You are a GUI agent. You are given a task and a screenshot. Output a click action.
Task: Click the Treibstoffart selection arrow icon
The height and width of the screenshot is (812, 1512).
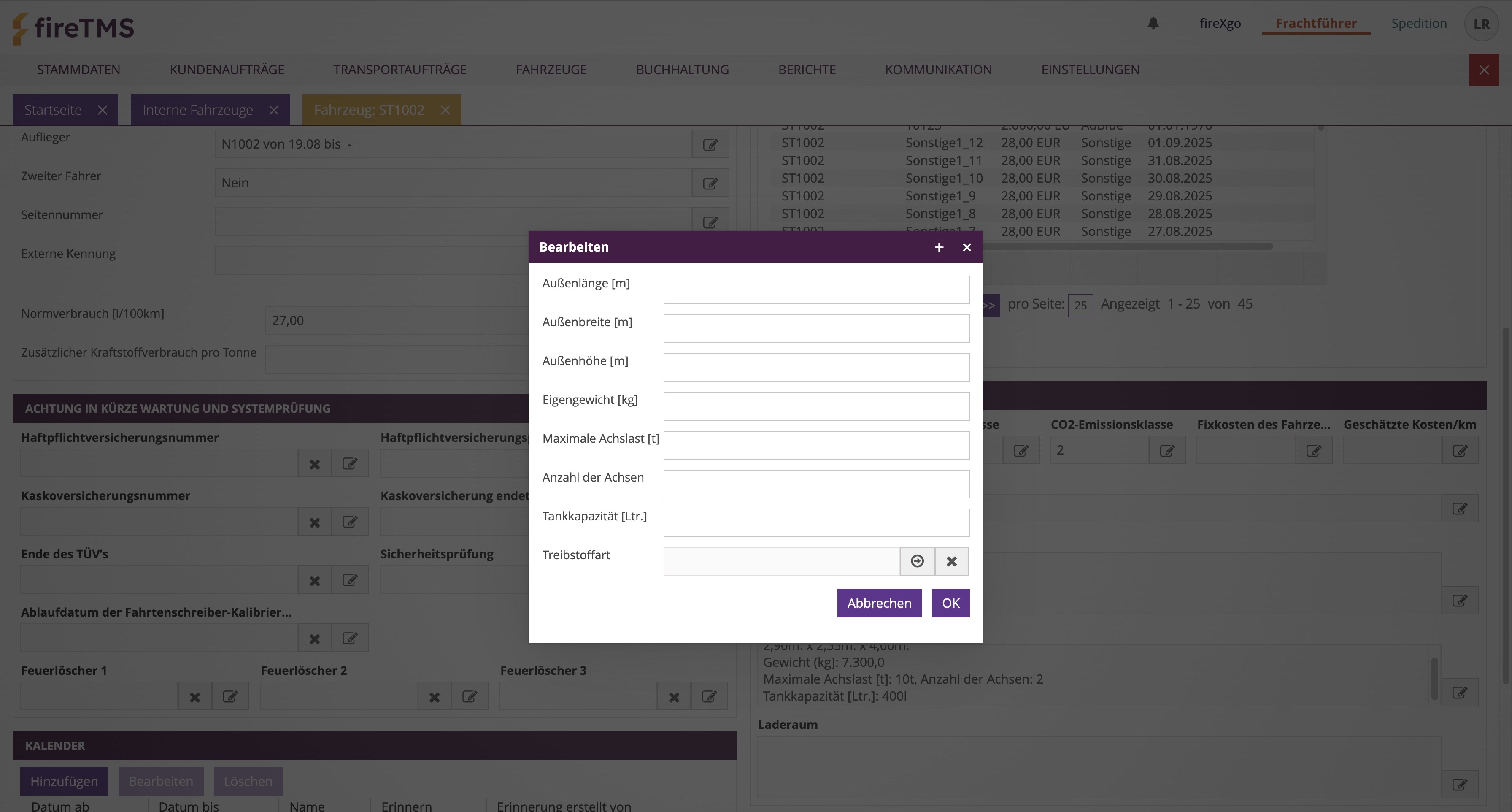[917, 561]
